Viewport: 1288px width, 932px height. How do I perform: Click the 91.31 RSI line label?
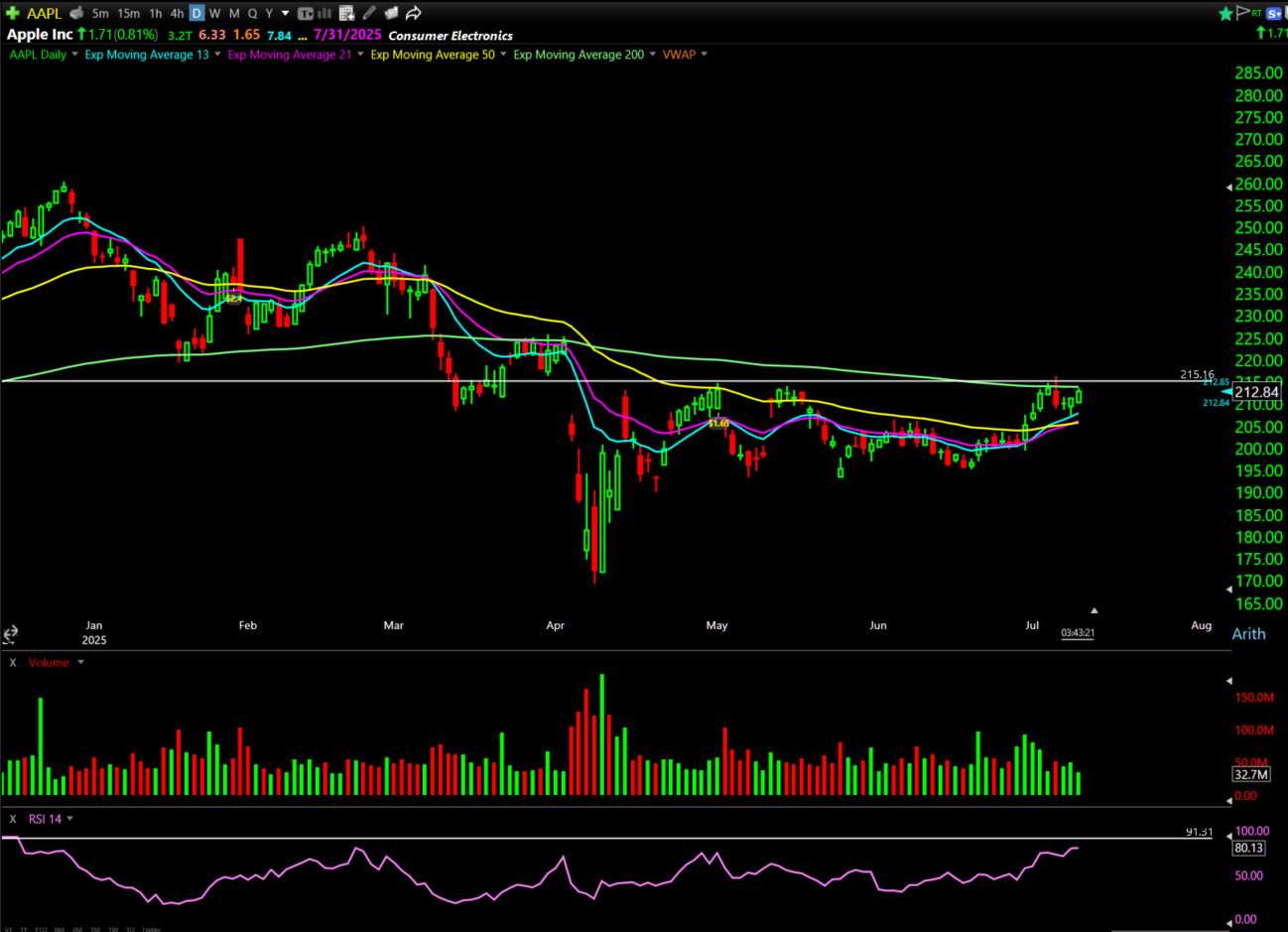[x=1199, y=832]
